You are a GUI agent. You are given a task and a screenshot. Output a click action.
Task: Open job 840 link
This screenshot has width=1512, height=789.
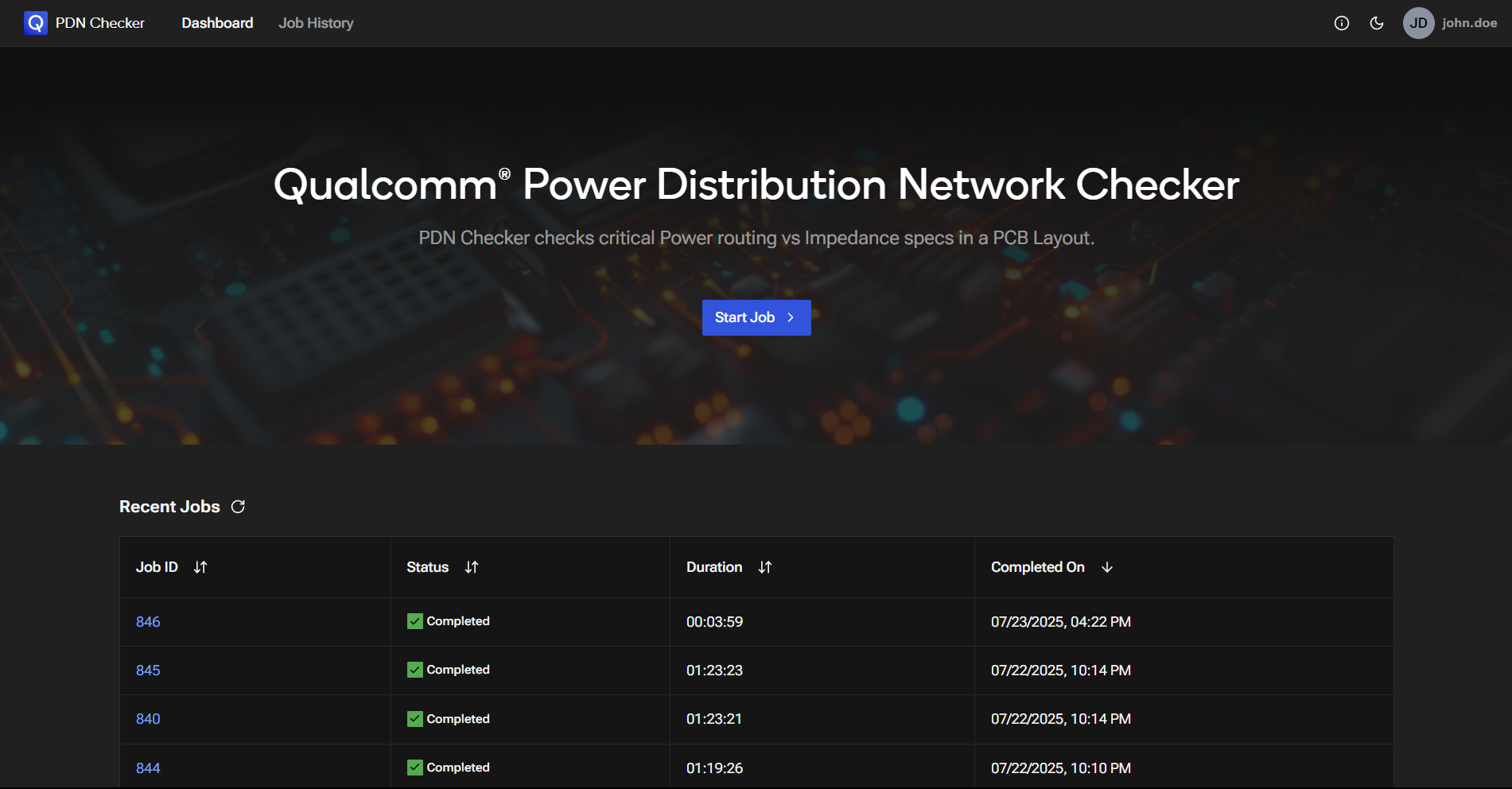point(148,719)
